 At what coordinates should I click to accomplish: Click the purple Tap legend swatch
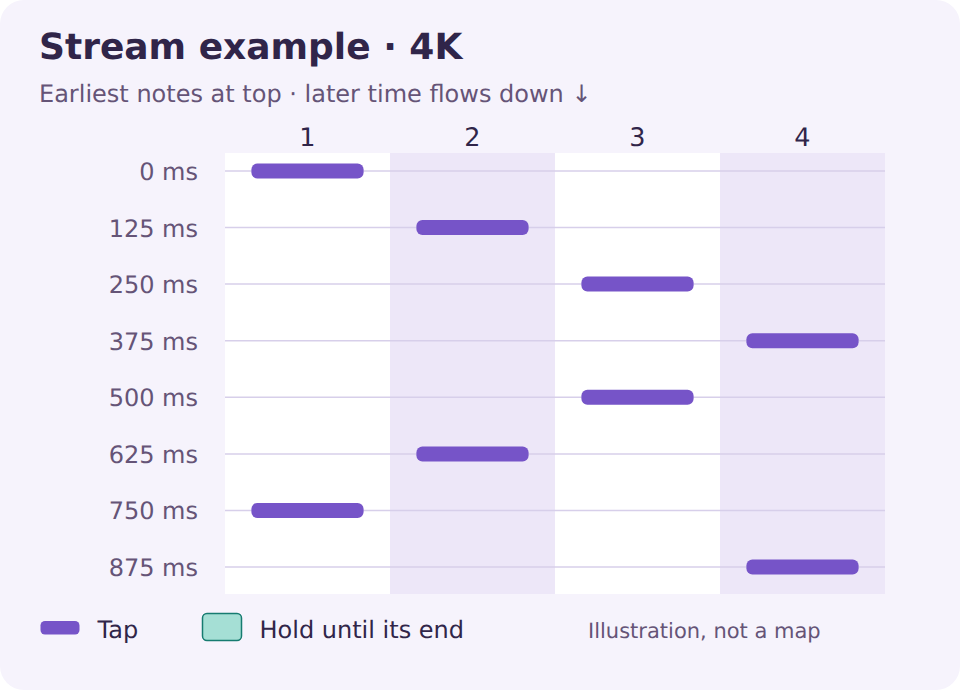pyautogui.click(x=60, y=628)
